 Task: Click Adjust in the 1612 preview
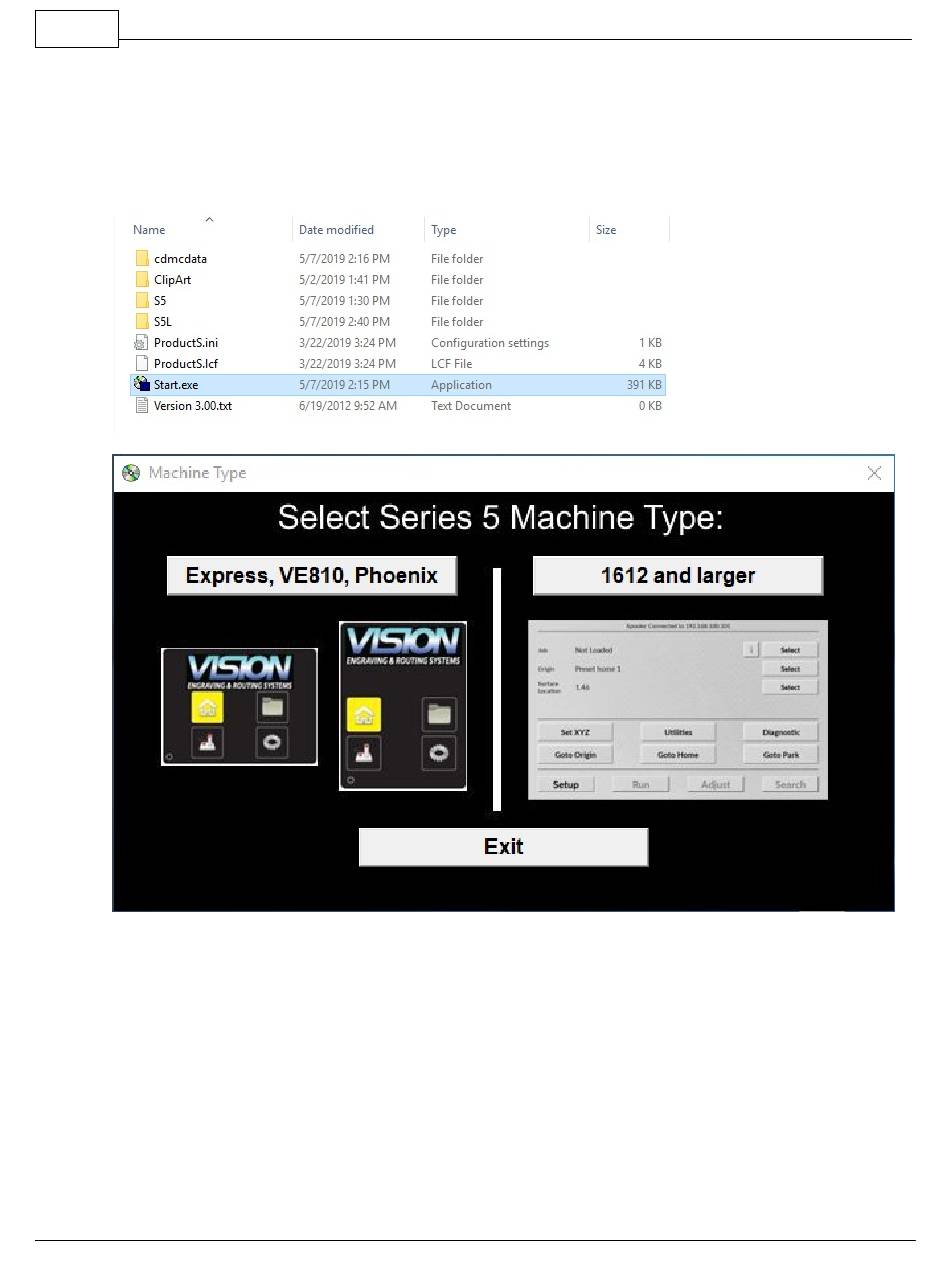coord(716,785)
